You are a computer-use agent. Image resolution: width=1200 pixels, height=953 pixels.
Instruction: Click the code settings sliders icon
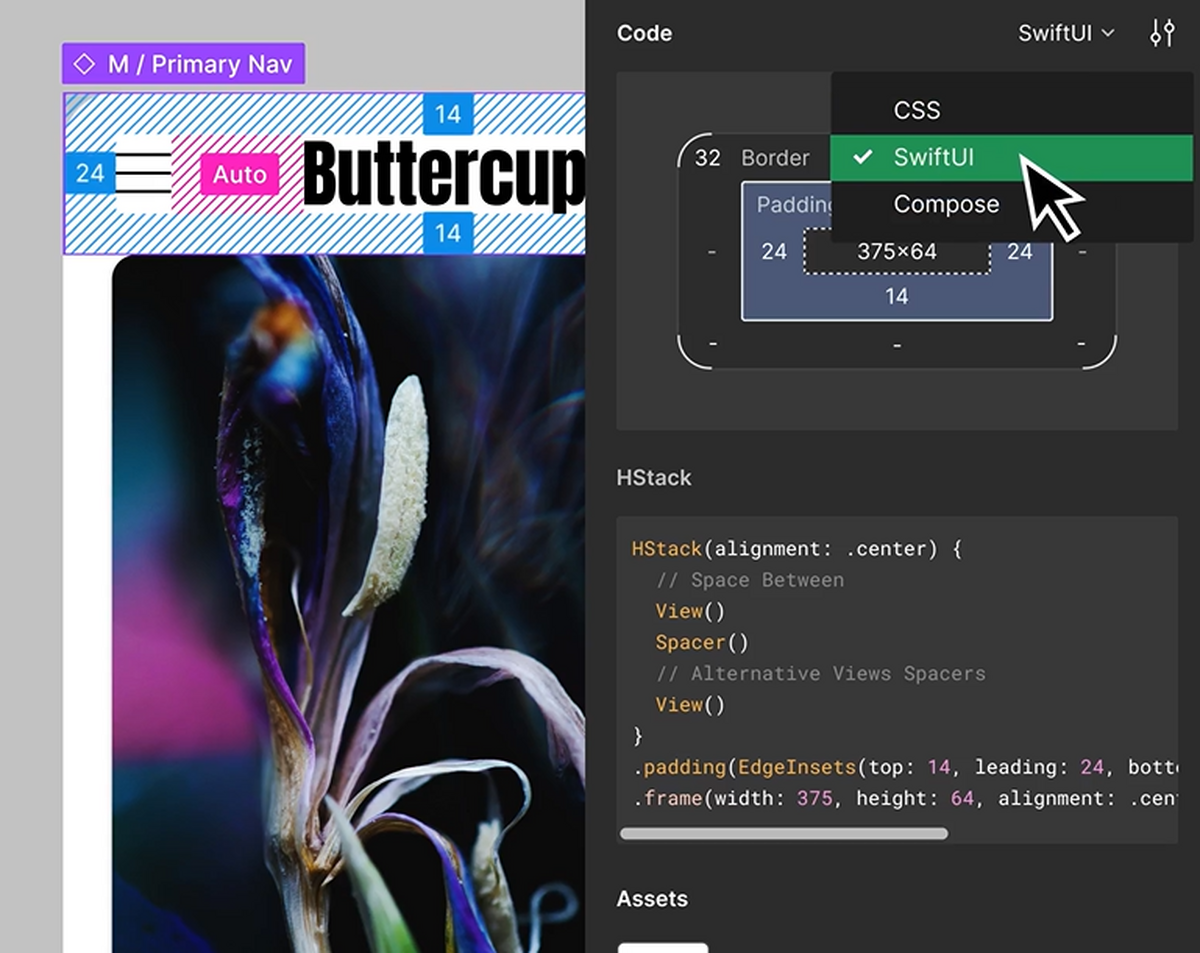coord(1161,33)
